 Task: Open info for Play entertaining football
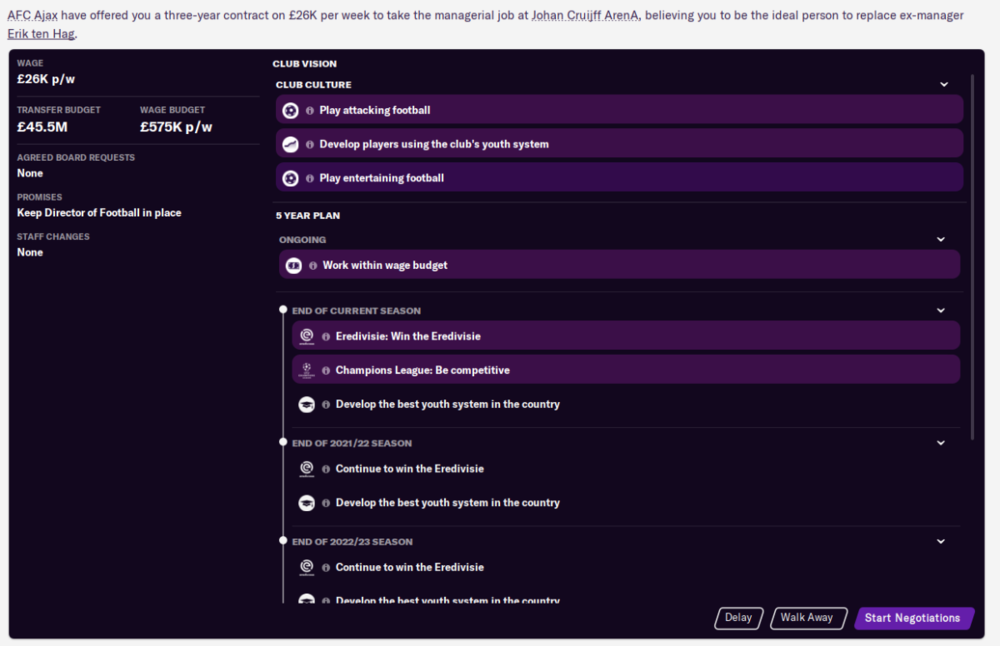[x=310, y=178]
